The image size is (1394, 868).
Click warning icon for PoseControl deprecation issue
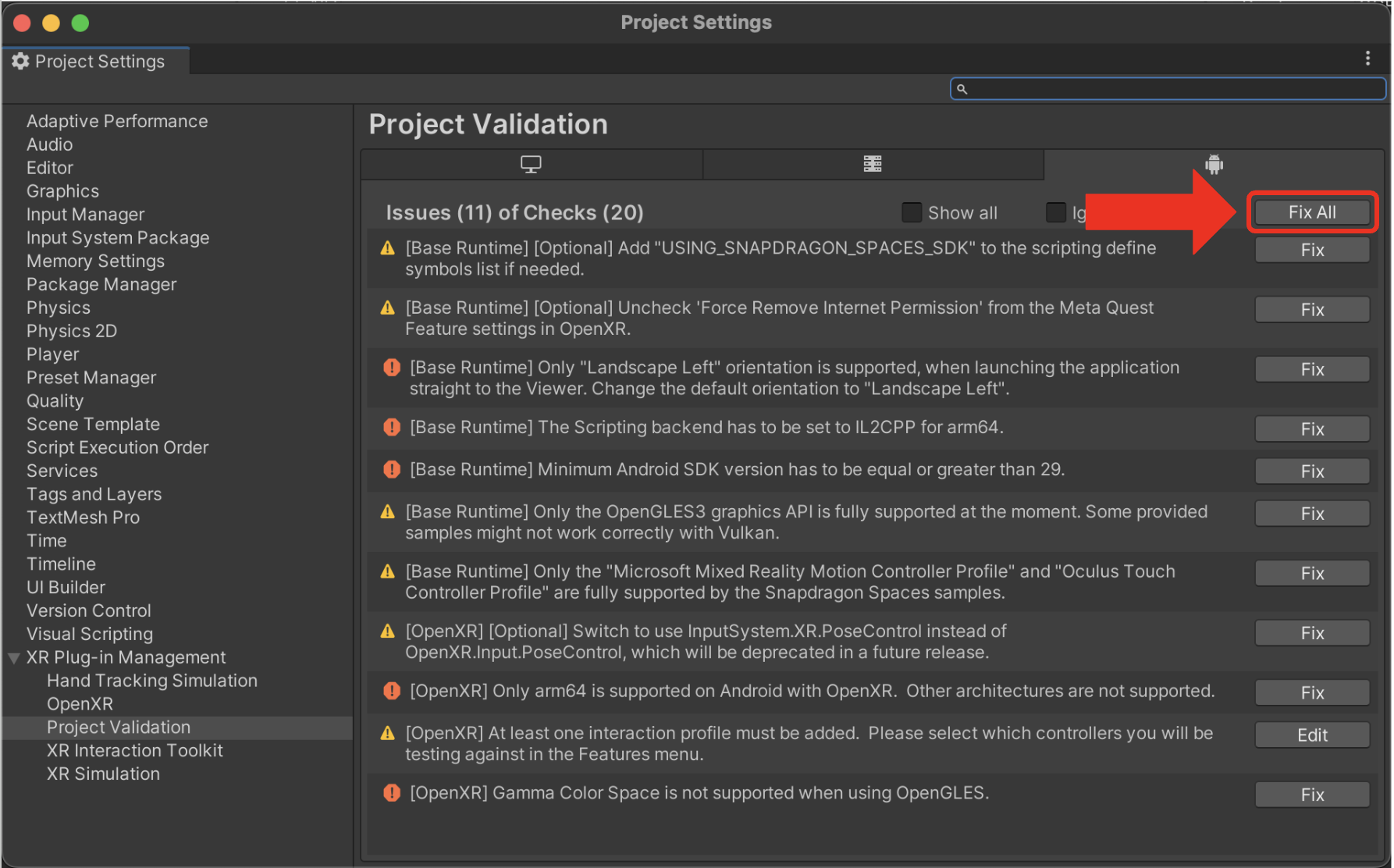387,631
